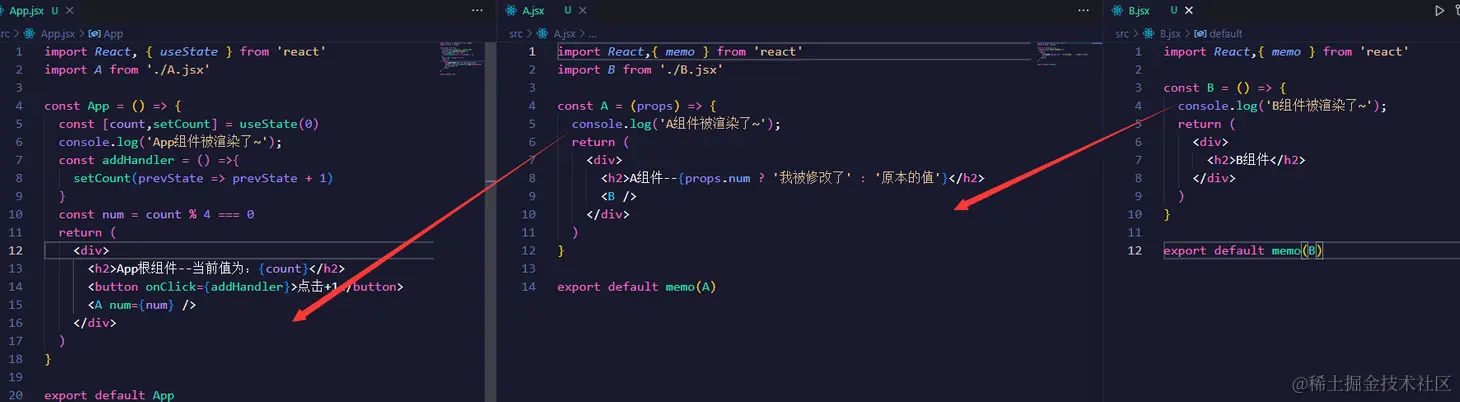Click line number 12 in B.jsx gutter

tap(1135, 250)
